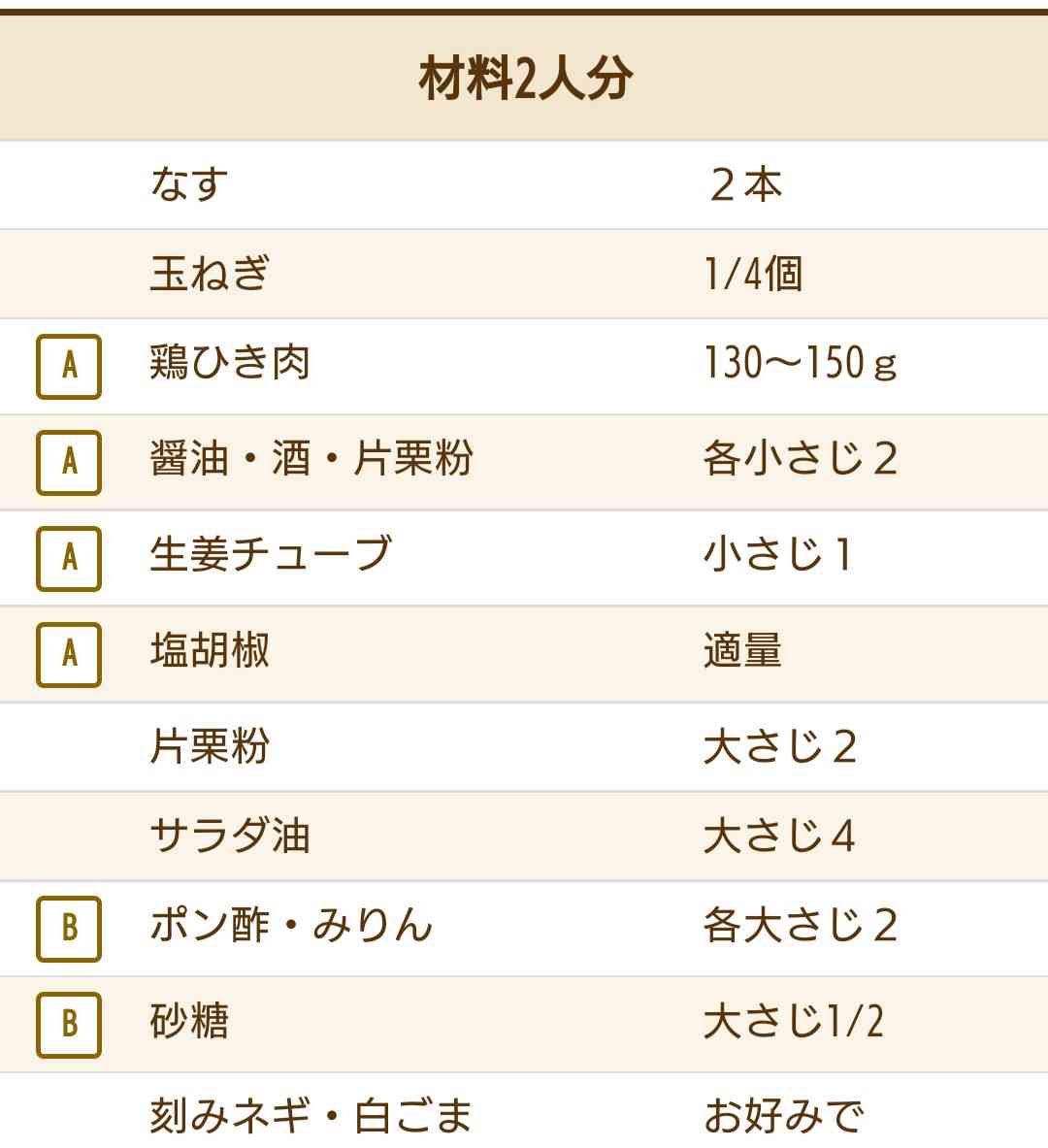1048x1148 pixels.
Task: Click the A badge beside 醤油・酒・片栗粉
Action: pyautogui.click(x=69, y=462)
